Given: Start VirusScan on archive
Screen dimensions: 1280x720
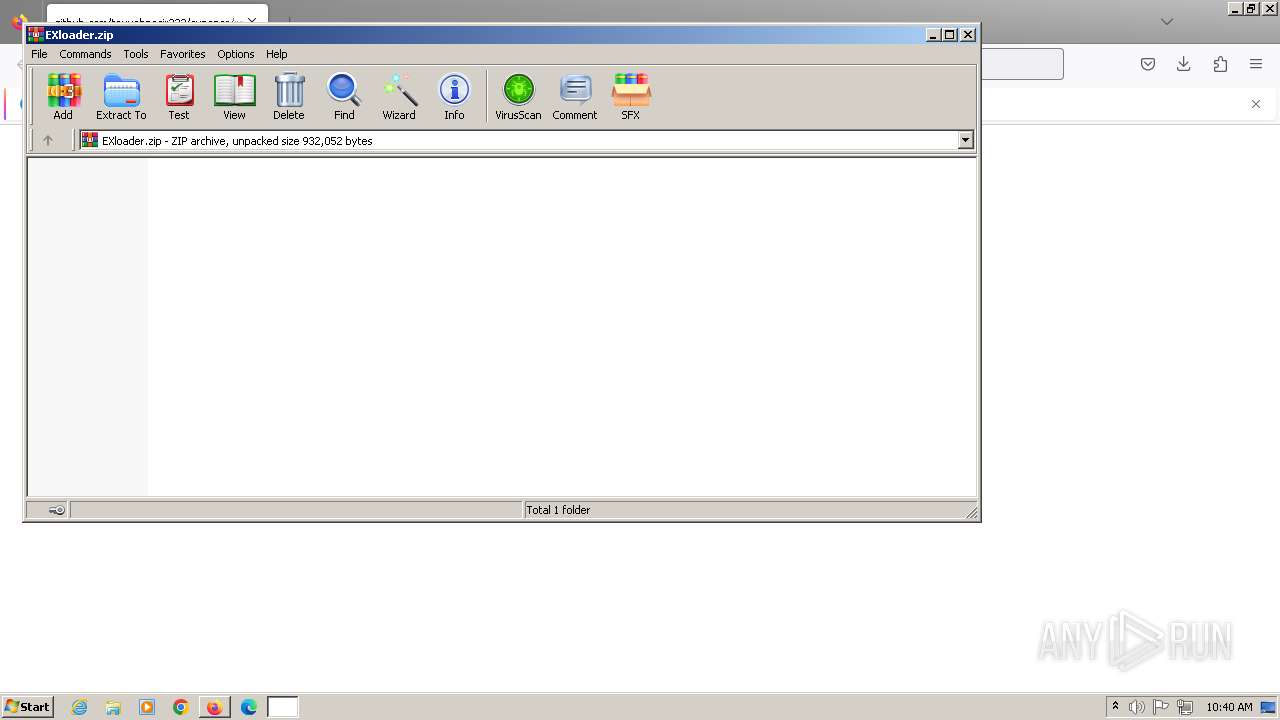Looking at the screenshot, I should tap(518, 97).
